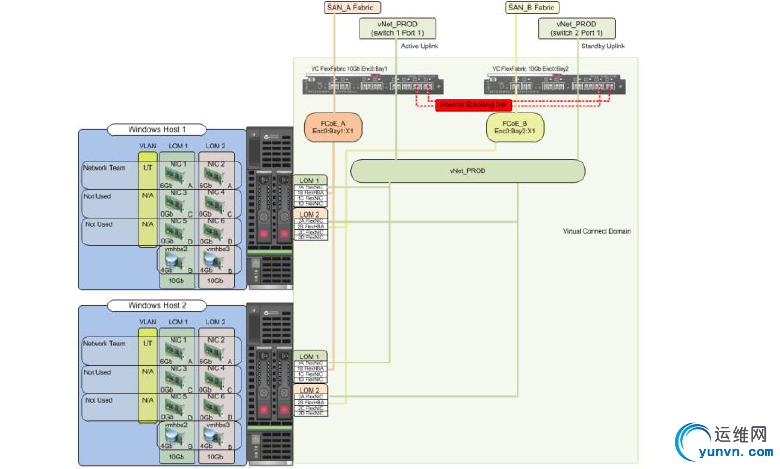Click the vmhba2 storage icon in Windows Host 2
Screen dimensions: 780x469
174,437
